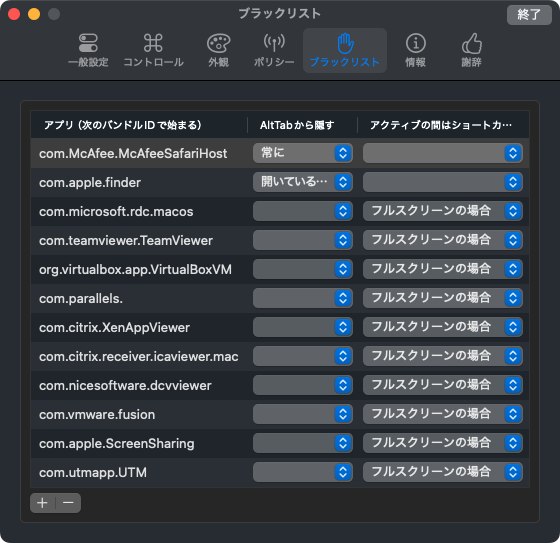Minimize the window with yellow button
The height and width of the screenshot is (543, 560).
click(34, 14)
